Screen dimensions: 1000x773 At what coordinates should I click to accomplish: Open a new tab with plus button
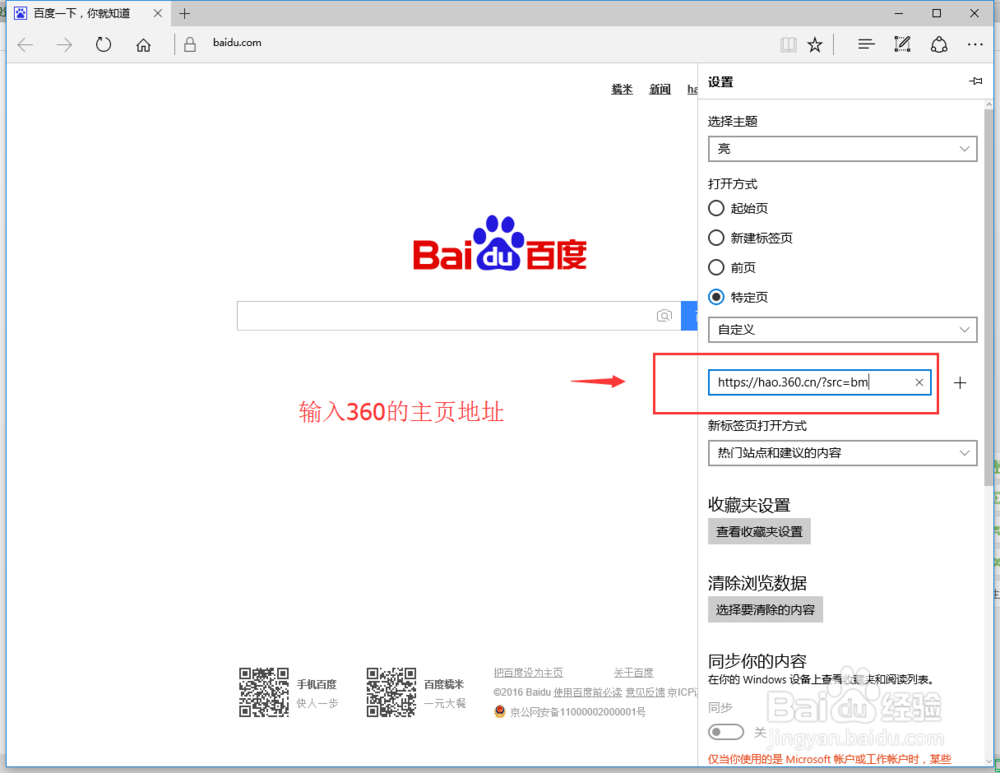point(185,13)
